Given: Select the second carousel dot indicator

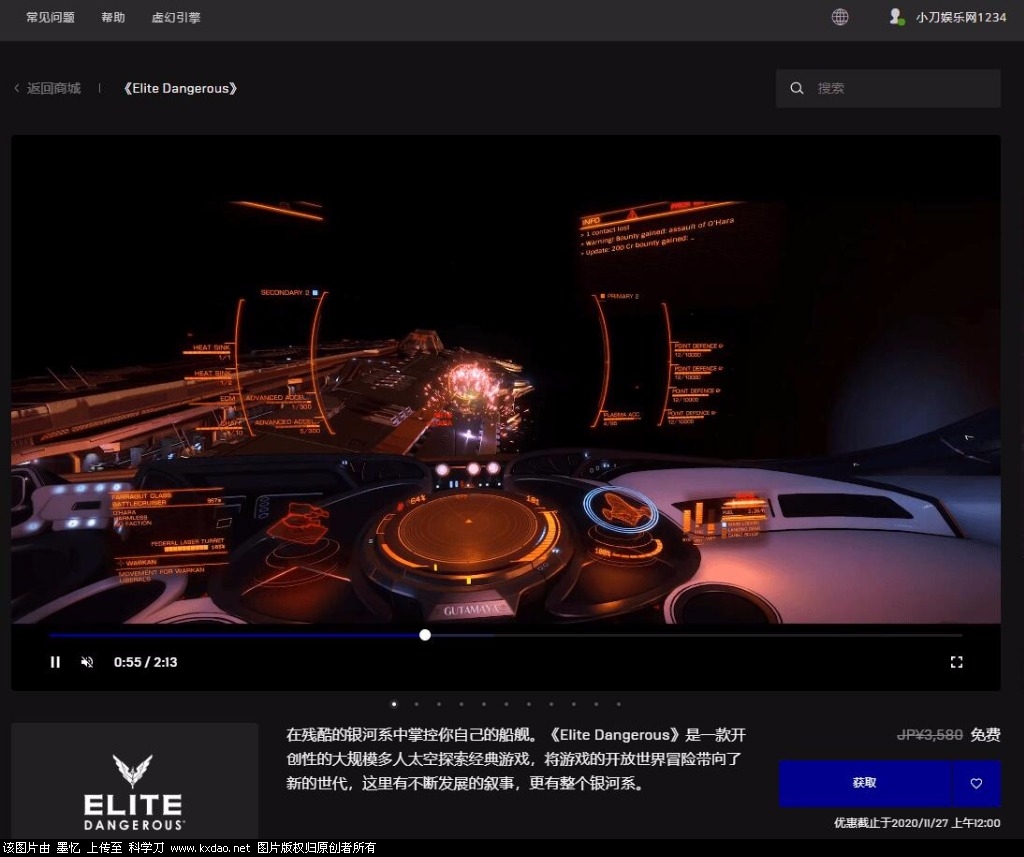Looking at the screenshot, I should coord(416,704).
